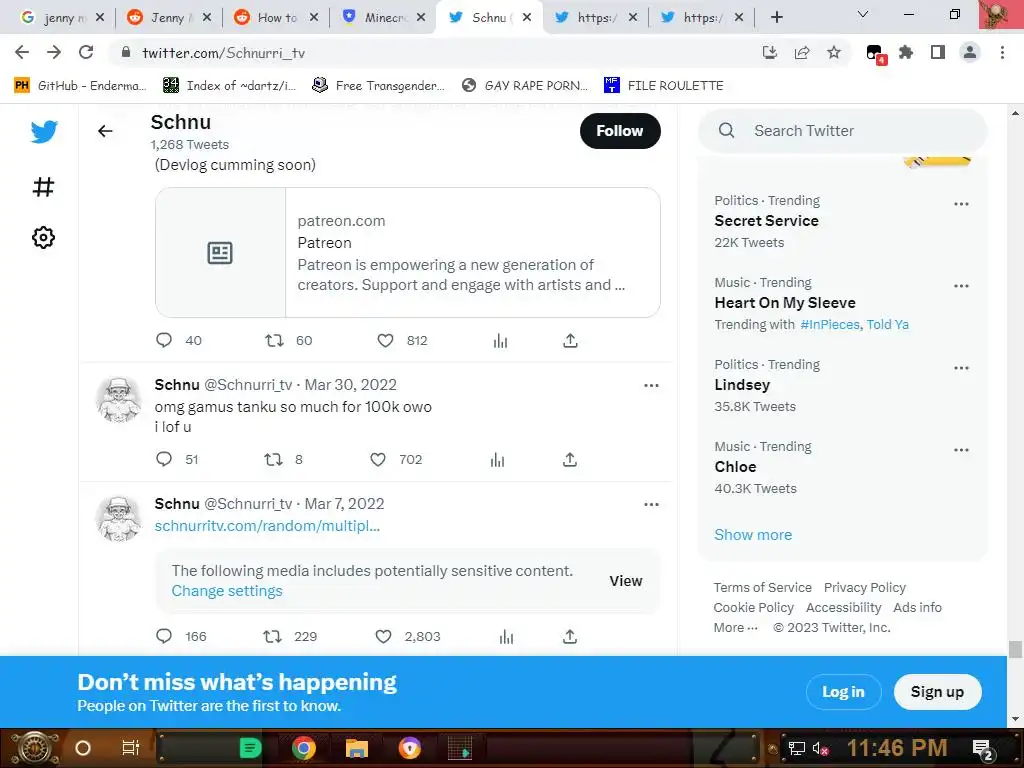Bookmark this page with the star icon
The image size is (1024, 768).
pyautogui.click(x=834, y=52)
